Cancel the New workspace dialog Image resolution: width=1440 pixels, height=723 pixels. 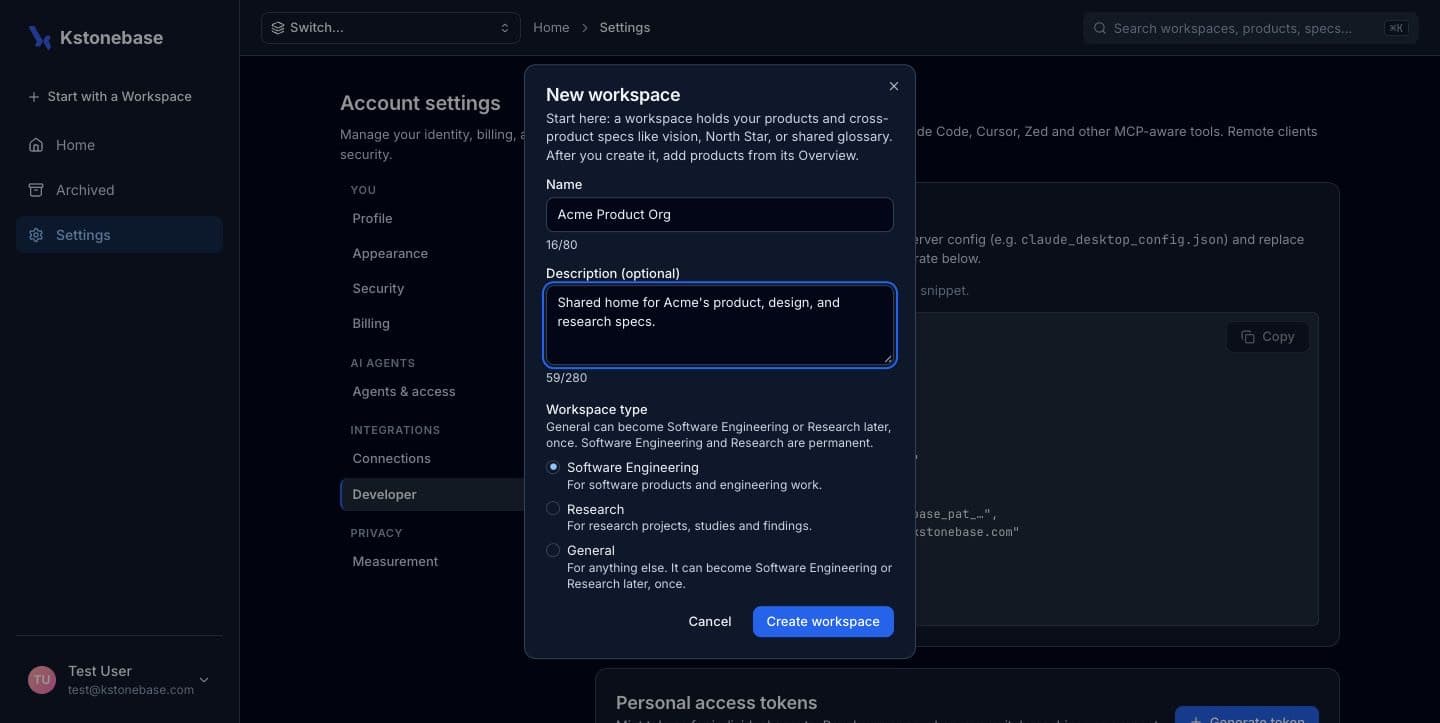tap(710, 622)
